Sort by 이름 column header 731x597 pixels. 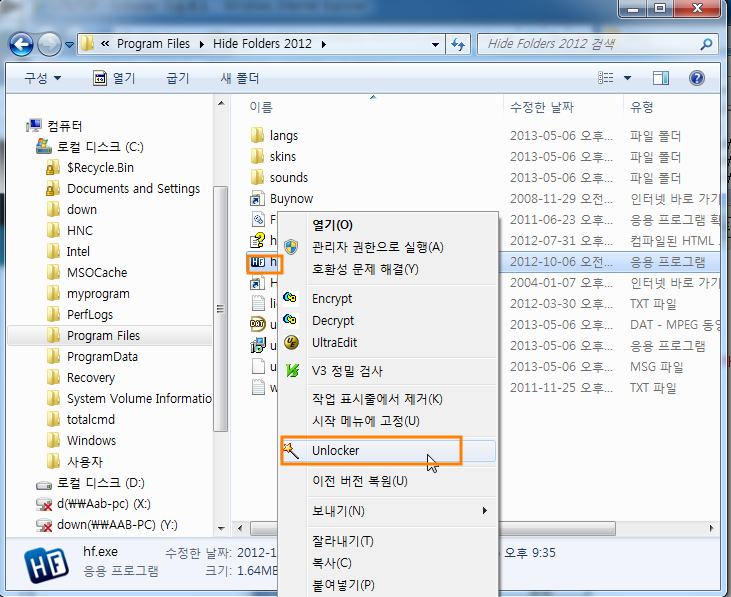(x=261, y=107)
